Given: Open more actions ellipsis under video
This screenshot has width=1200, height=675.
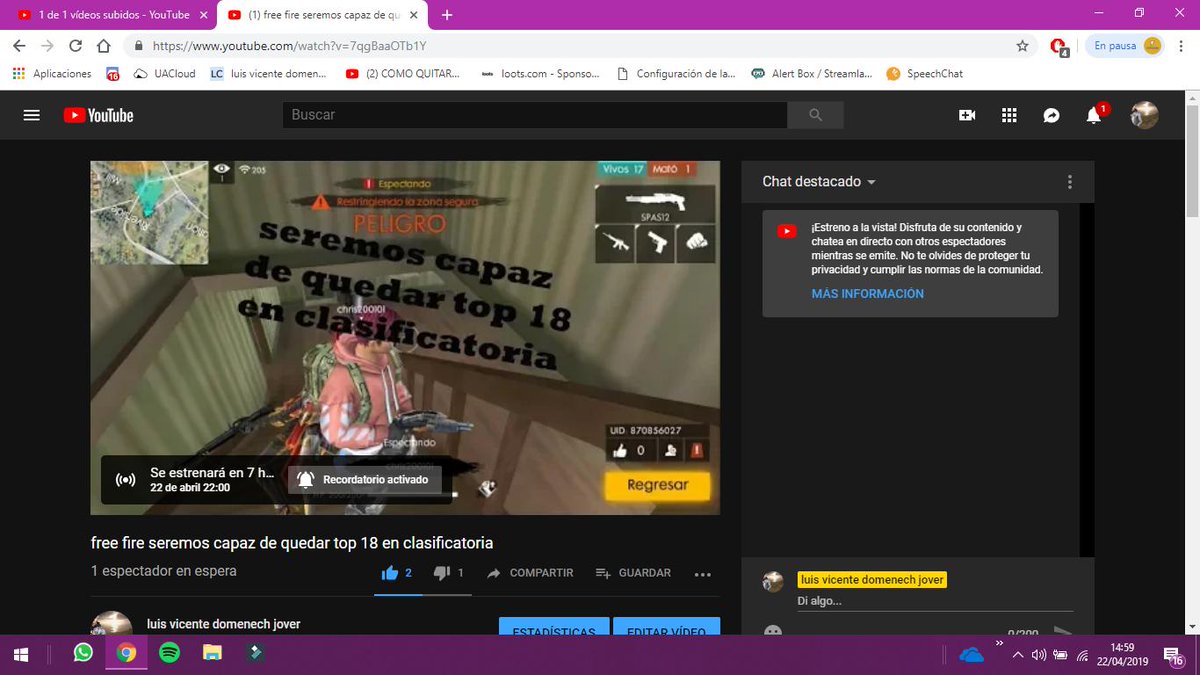Looking at the screenshot, I should 702,574.
